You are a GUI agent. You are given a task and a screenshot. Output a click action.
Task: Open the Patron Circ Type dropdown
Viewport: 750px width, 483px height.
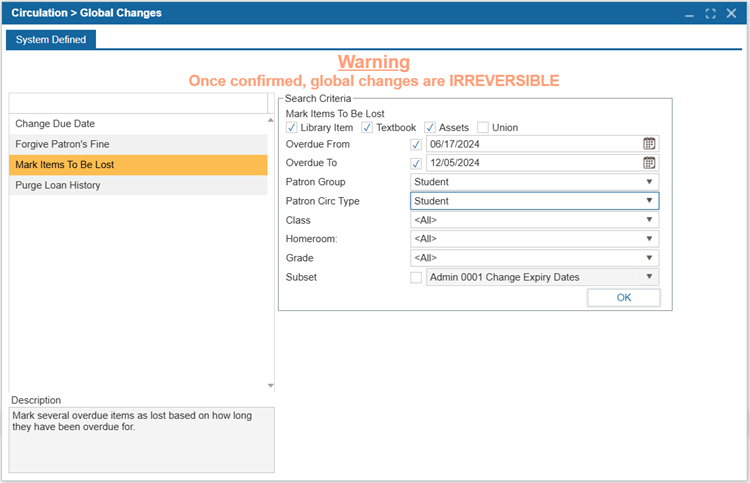[534, 201]
